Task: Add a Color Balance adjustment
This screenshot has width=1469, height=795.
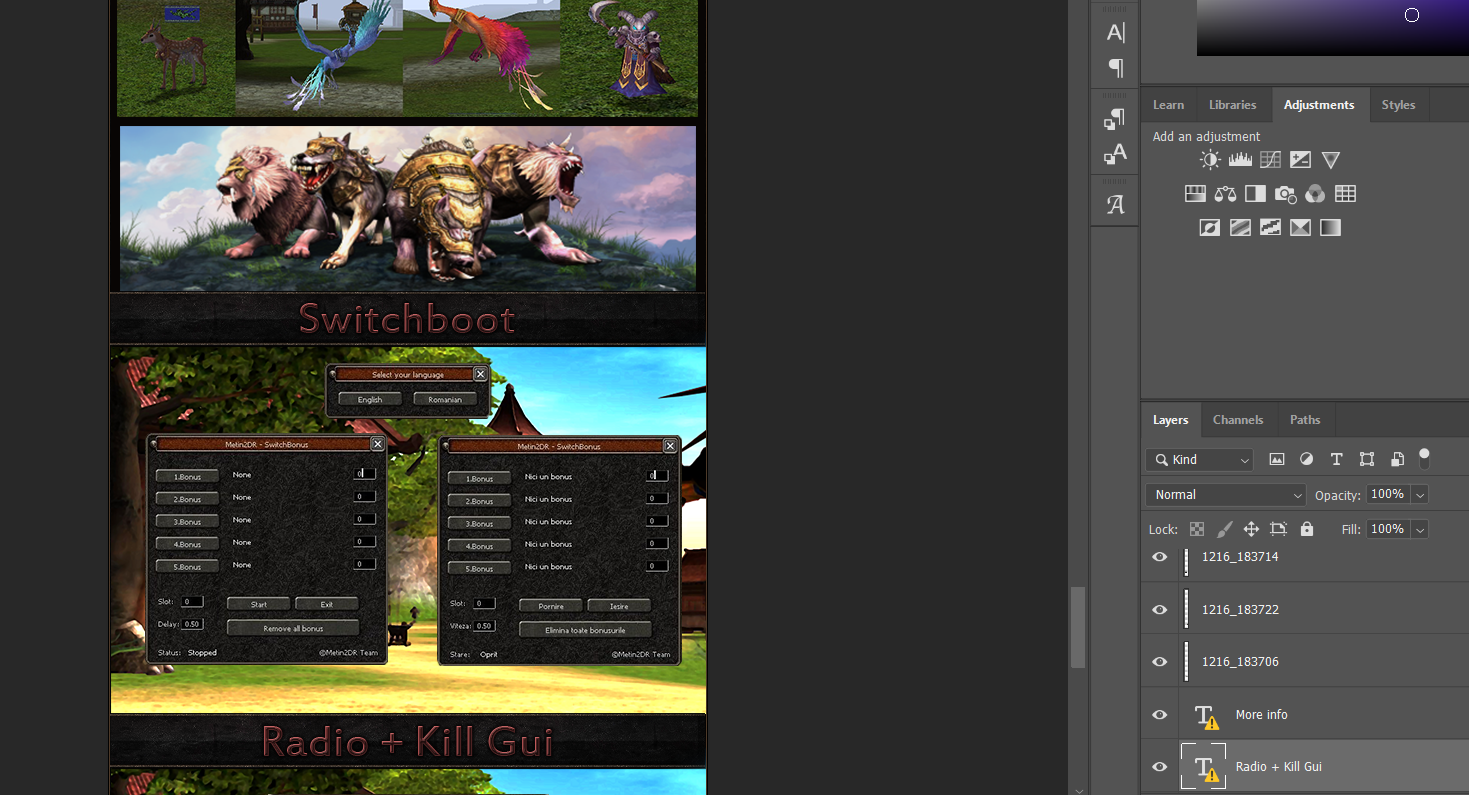Action: pos(1225,194)
